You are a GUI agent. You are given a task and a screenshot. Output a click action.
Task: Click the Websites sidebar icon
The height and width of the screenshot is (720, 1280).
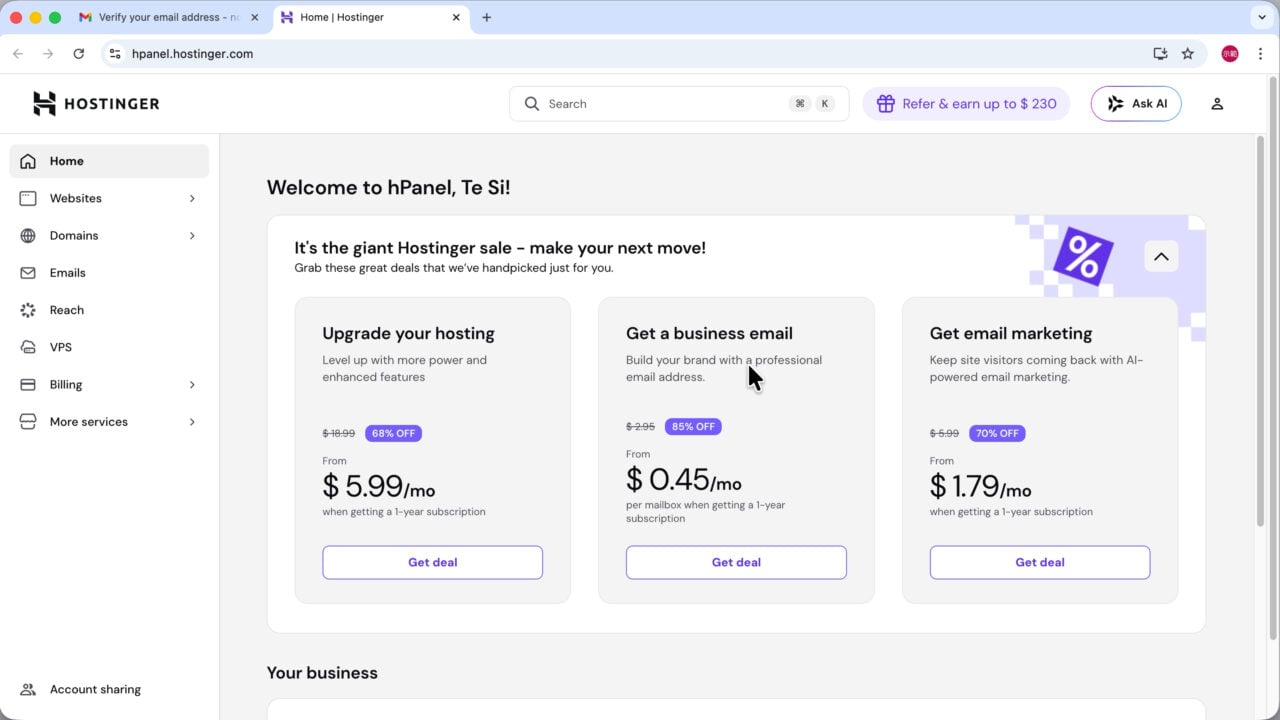28,198
